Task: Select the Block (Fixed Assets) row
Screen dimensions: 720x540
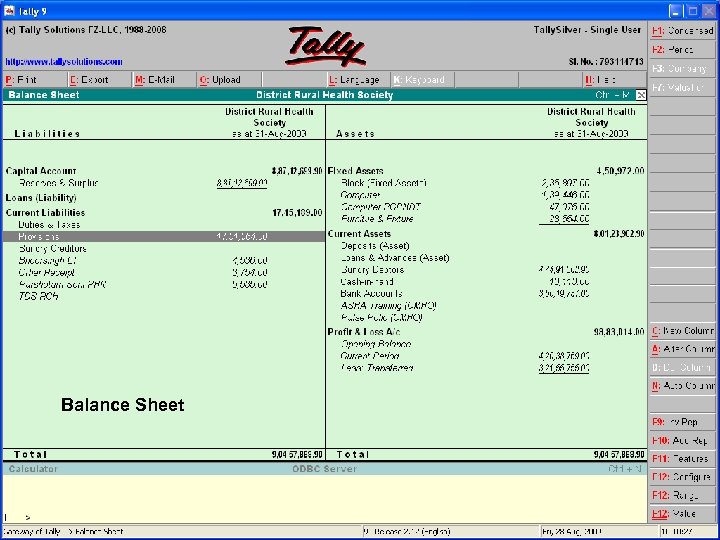Action: [486, 183]
